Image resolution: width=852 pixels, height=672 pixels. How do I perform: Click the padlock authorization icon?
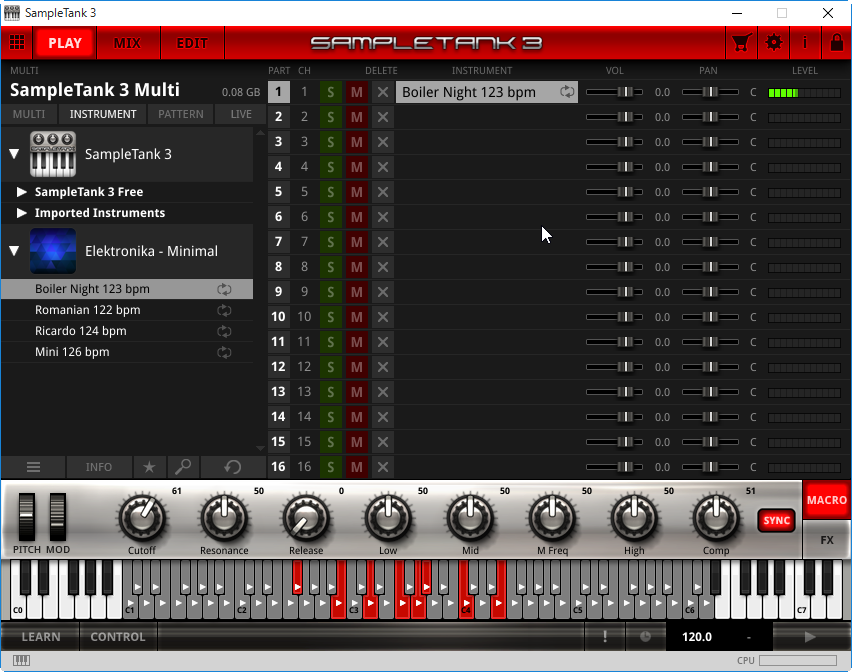pos(837,42)
